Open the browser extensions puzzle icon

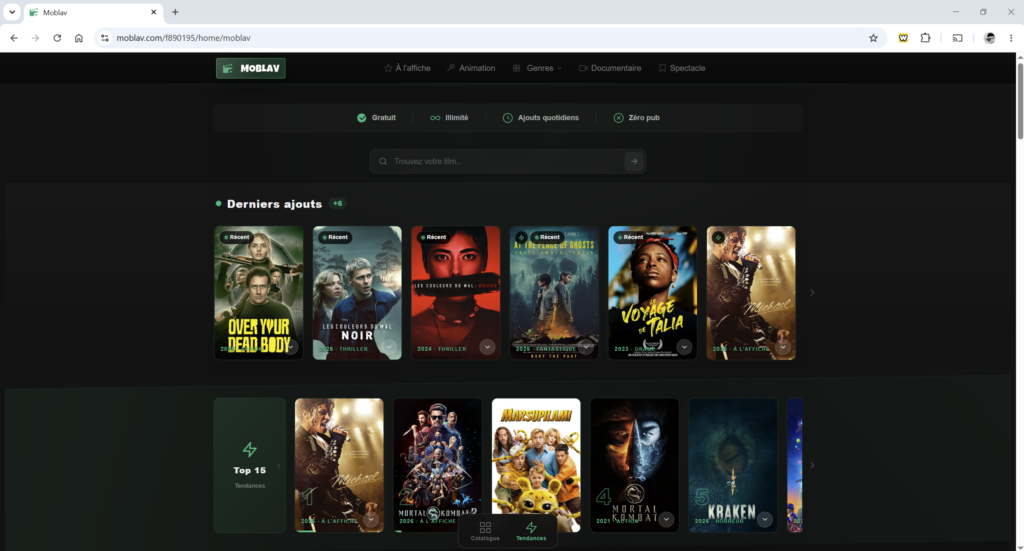925,38
